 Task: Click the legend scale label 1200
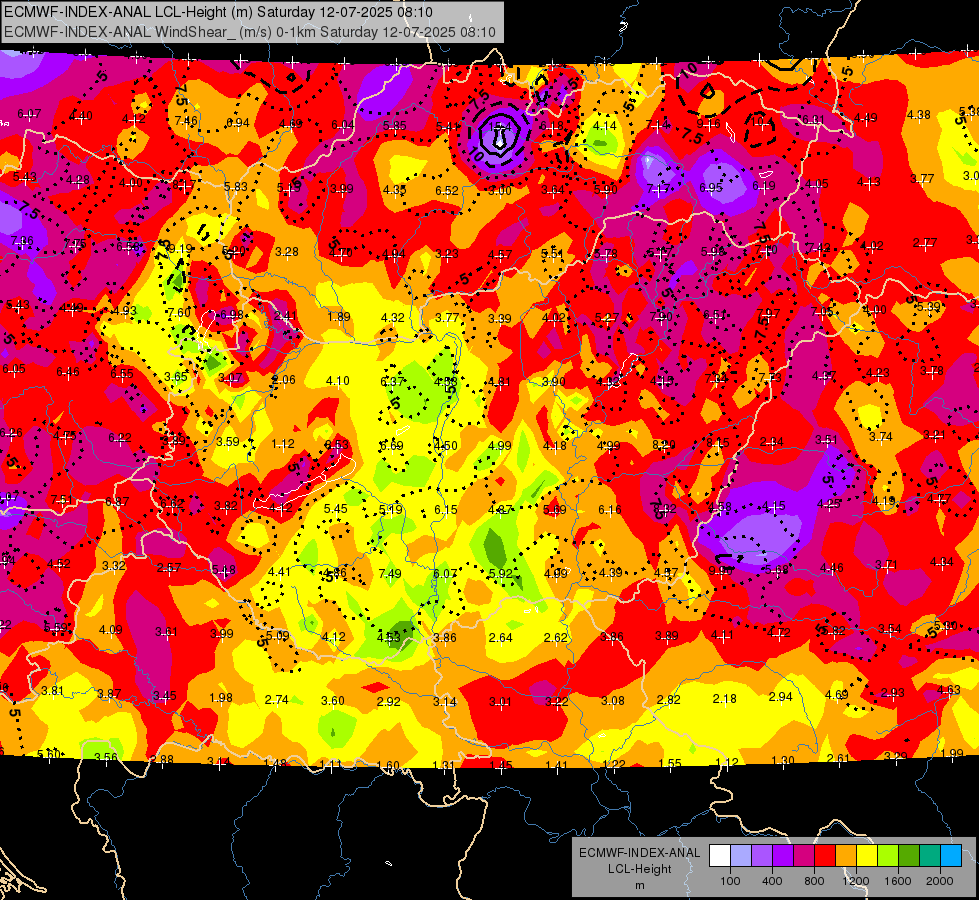(x=855, y=881)
